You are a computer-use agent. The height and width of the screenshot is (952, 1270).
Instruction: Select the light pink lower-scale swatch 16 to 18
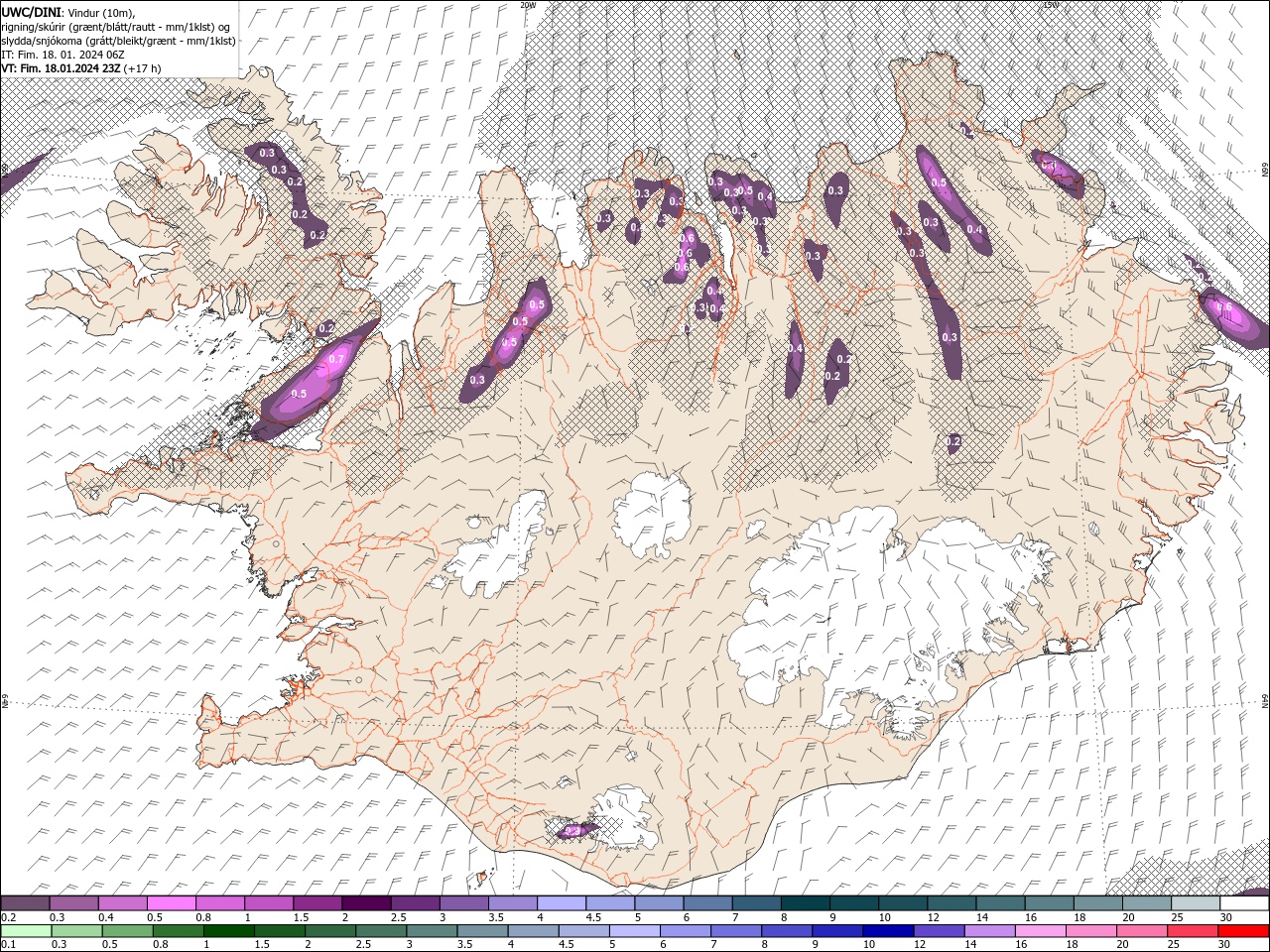[1040, 931]
